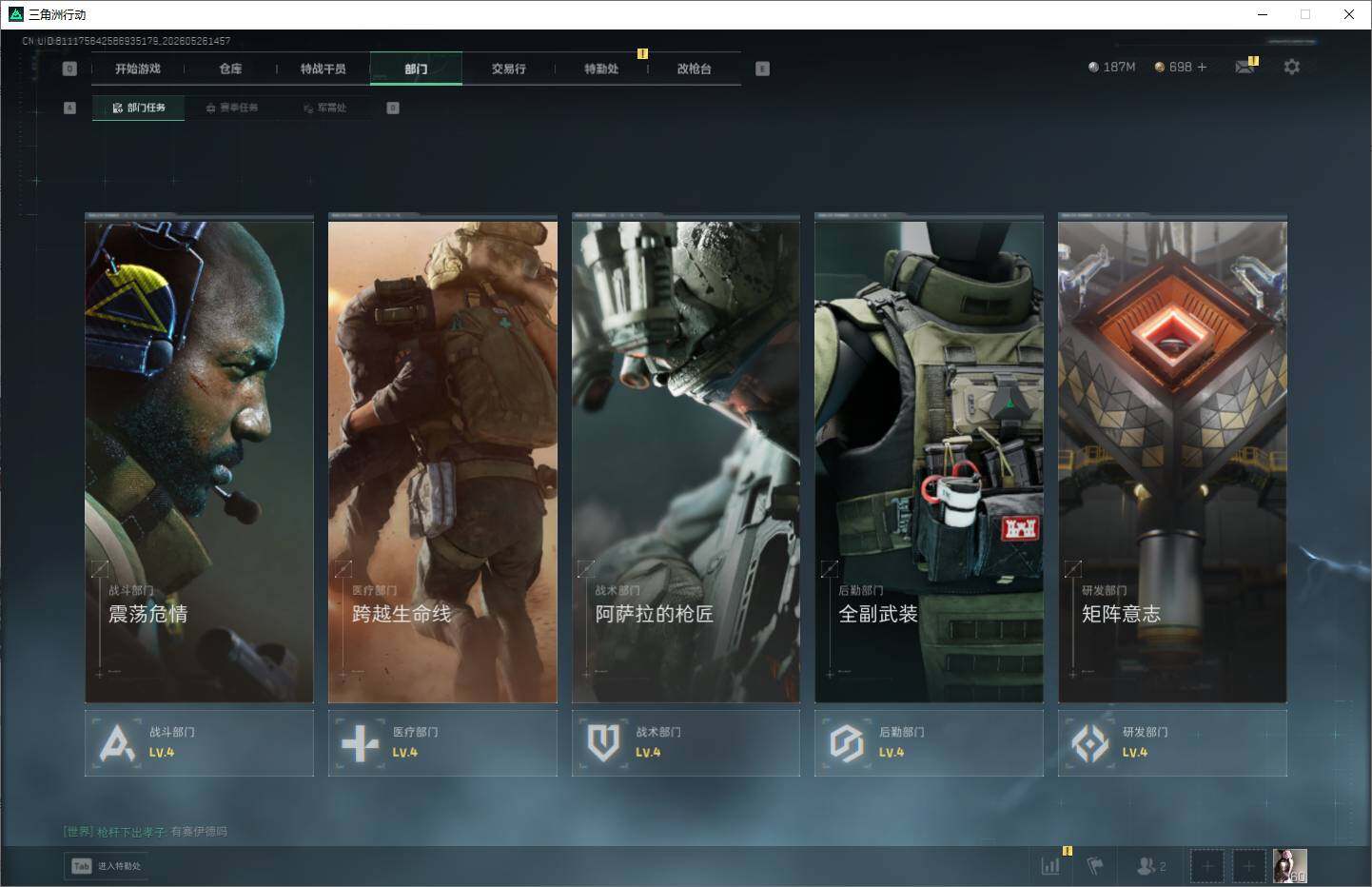Click the first empty squad plus slot
Viewport: 1372px width, 887px height.
point(1207,866)
